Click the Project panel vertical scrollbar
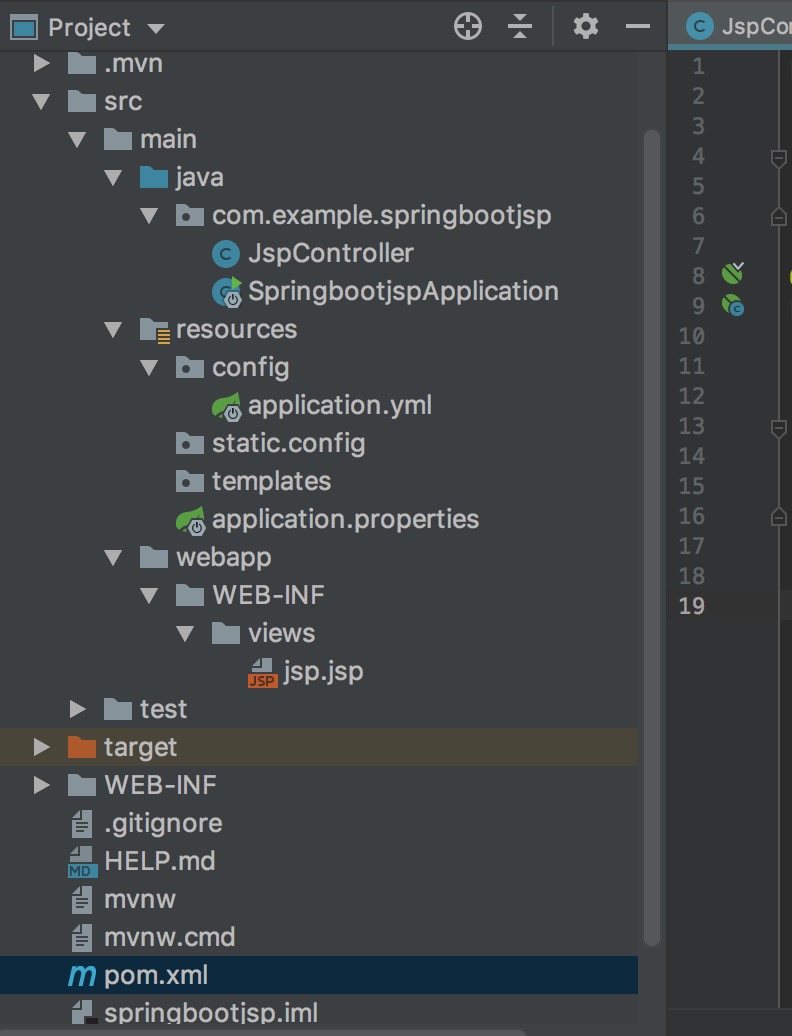This screenshot has width=792, height=1036. [x=652, y=500]
